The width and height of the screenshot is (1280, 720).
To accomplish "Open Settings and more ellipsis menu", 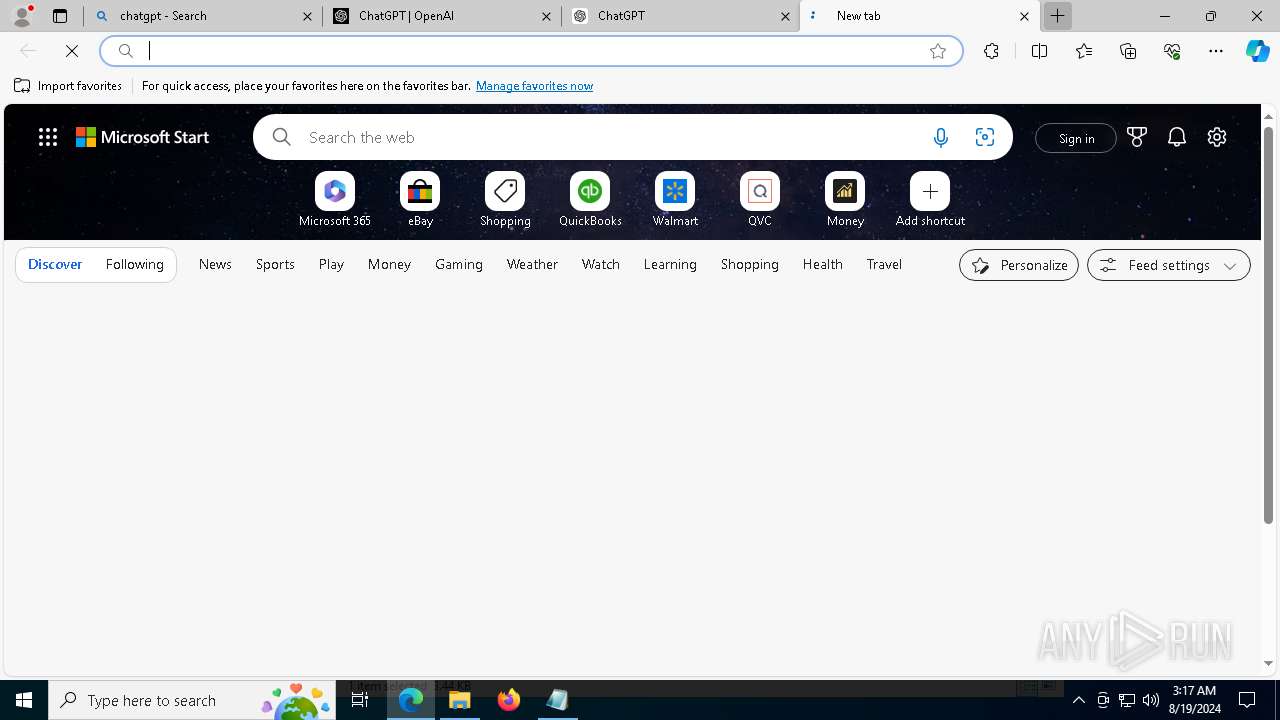I will (1216, 51).
